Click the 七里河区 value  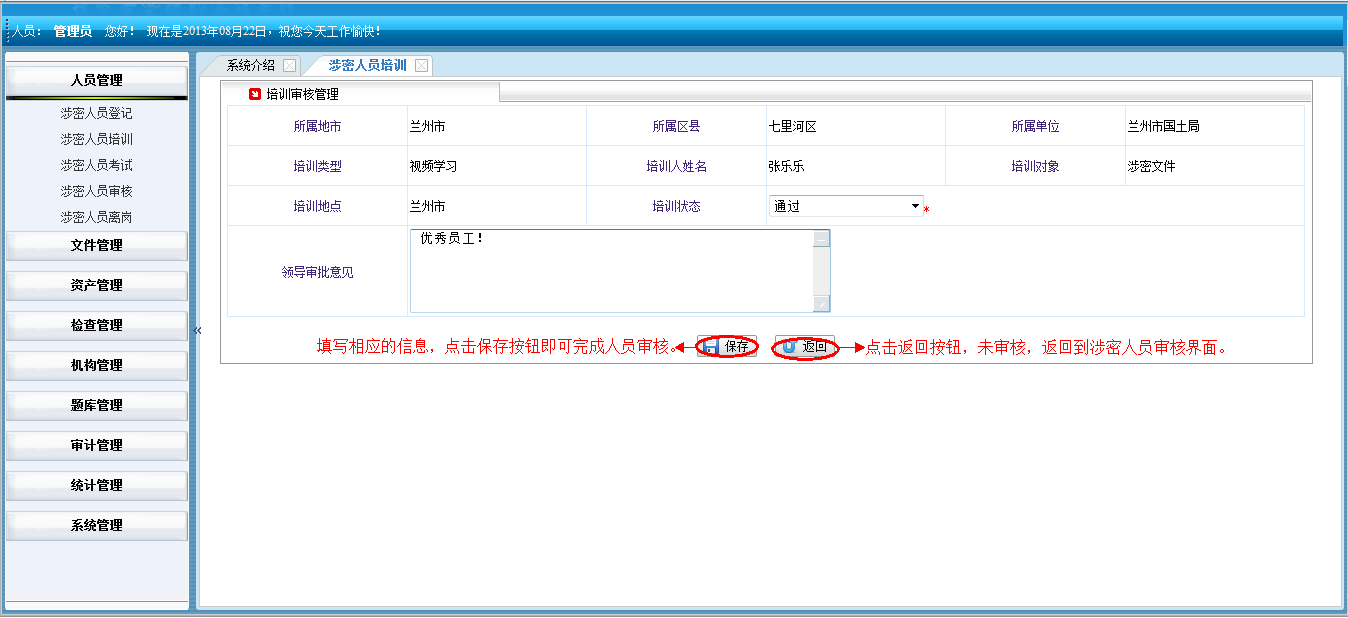(x=792, y=127)
